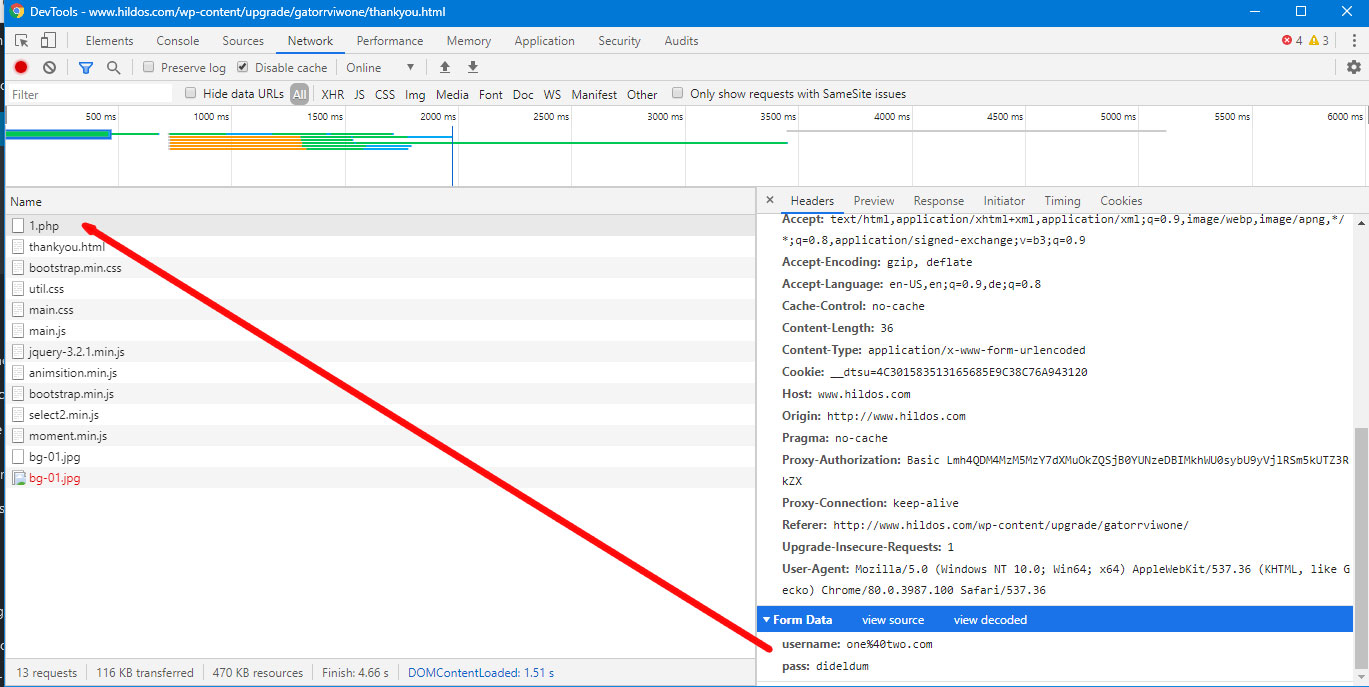Open the Memory panel

point(469,41)
